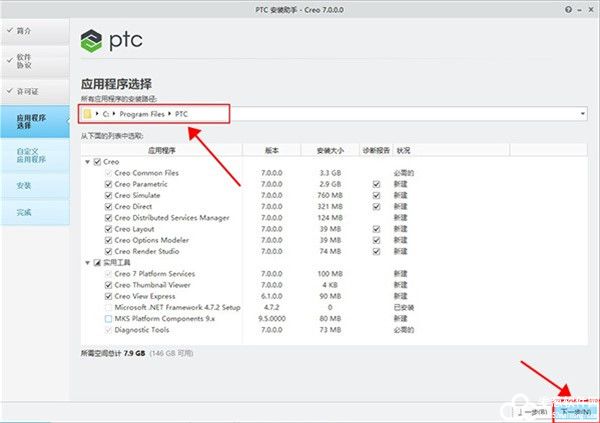The height and width of the screenshot is (423, 600).
Task: Click the PTC logo
Action: (x=111, y=41)
